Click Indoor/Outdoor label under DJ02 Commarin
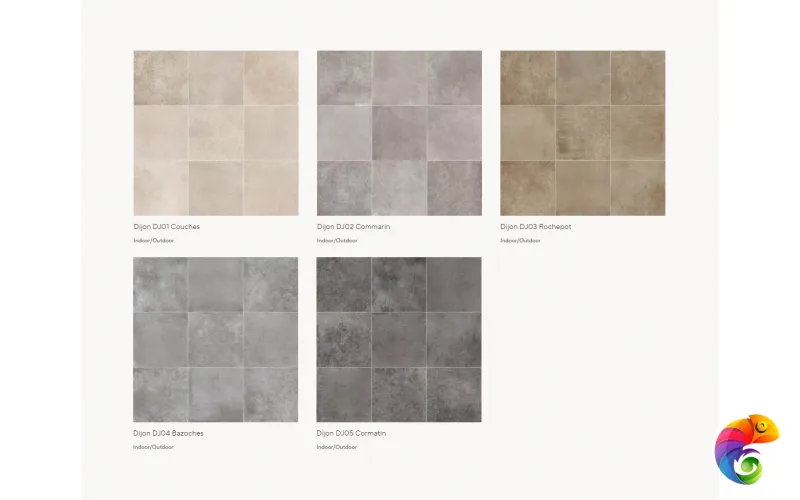This screenshot has height=500, width=800. (337, 241)
